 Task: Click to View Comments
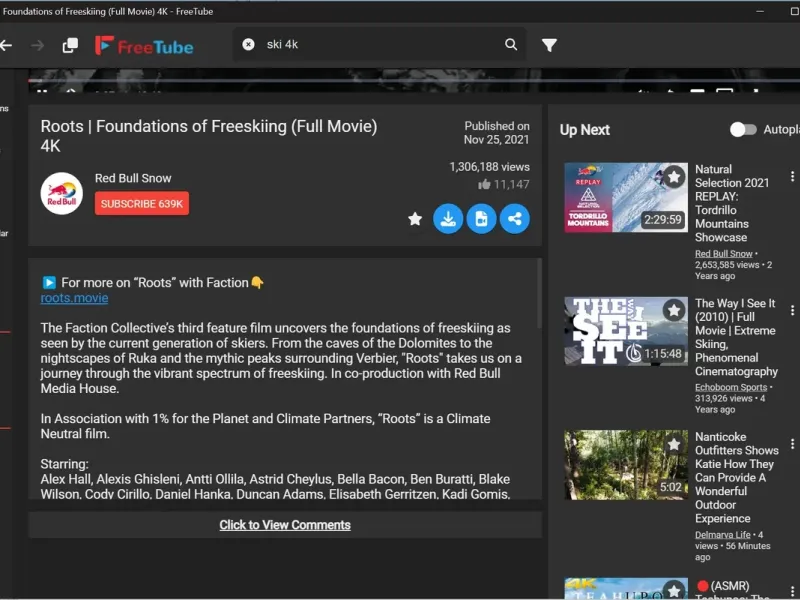[x=285, y=525]
